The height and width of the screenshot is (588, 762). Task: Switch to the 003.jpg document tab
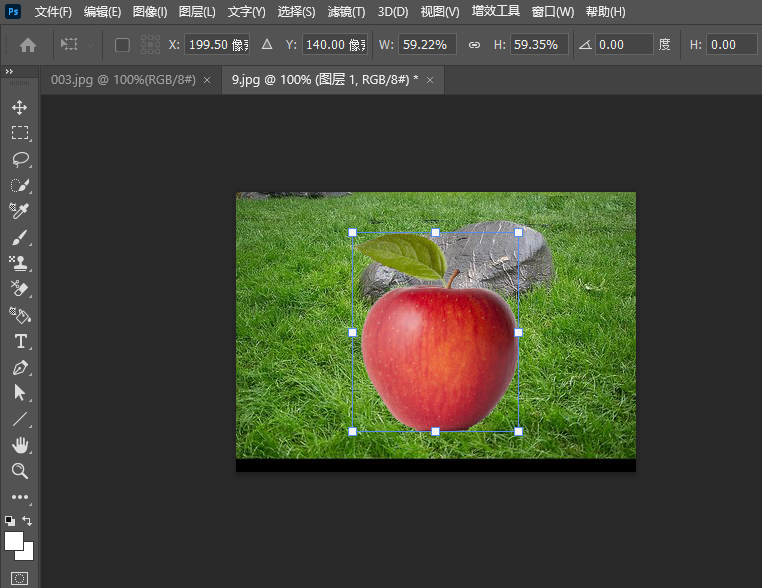point(123,80)
